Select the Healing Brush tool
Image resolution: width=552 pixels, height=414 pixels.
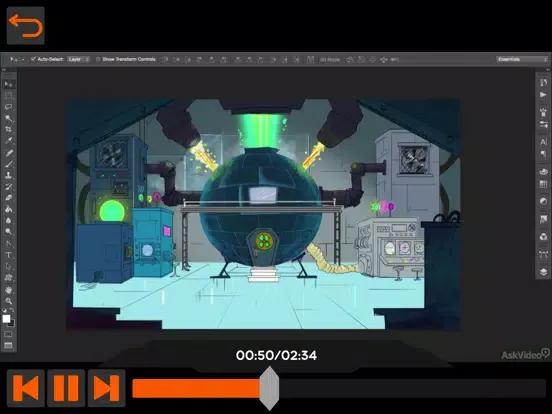tap(8, 152)
